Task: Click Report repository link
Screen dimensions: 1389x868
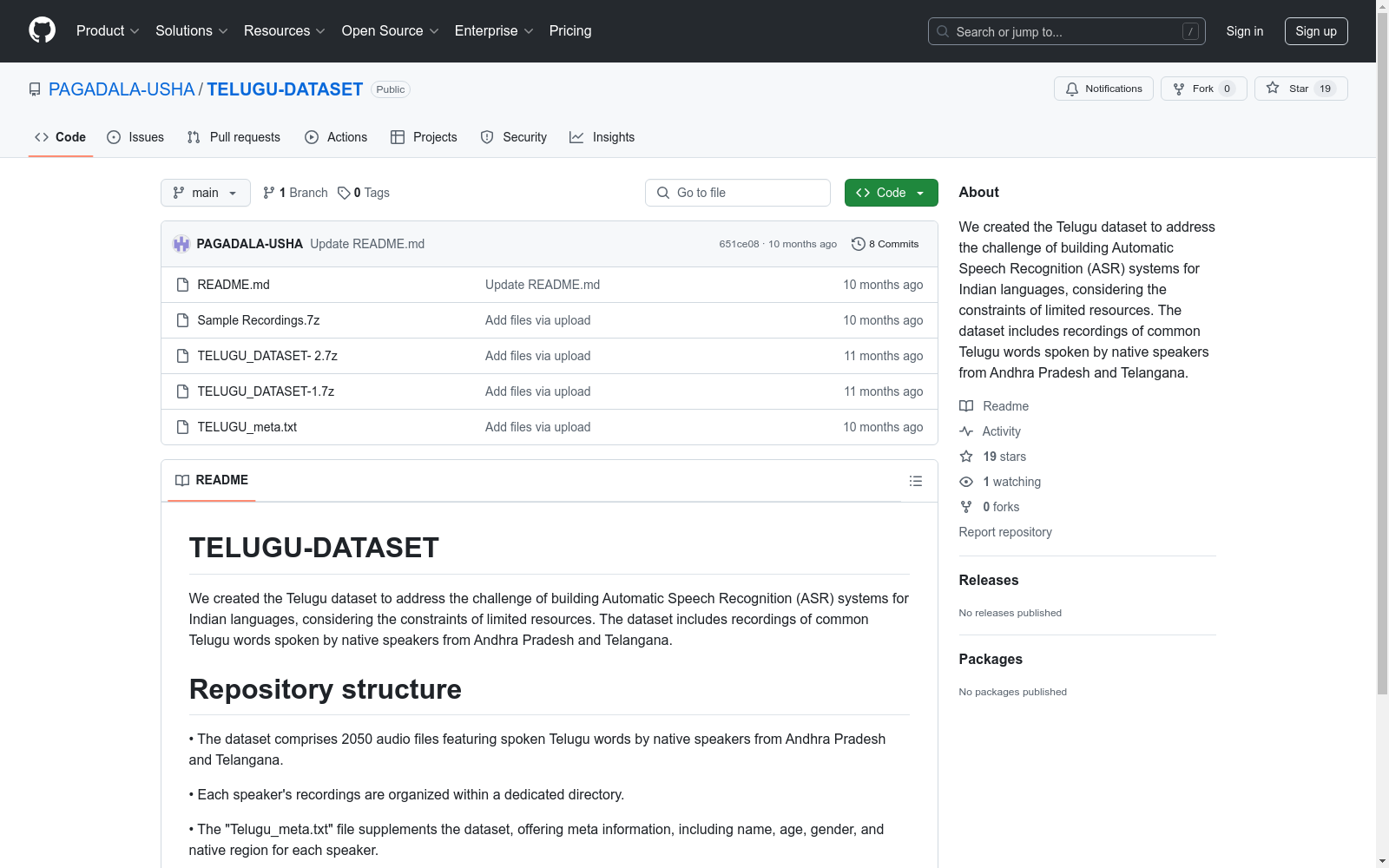Action: coord(1005,532)
